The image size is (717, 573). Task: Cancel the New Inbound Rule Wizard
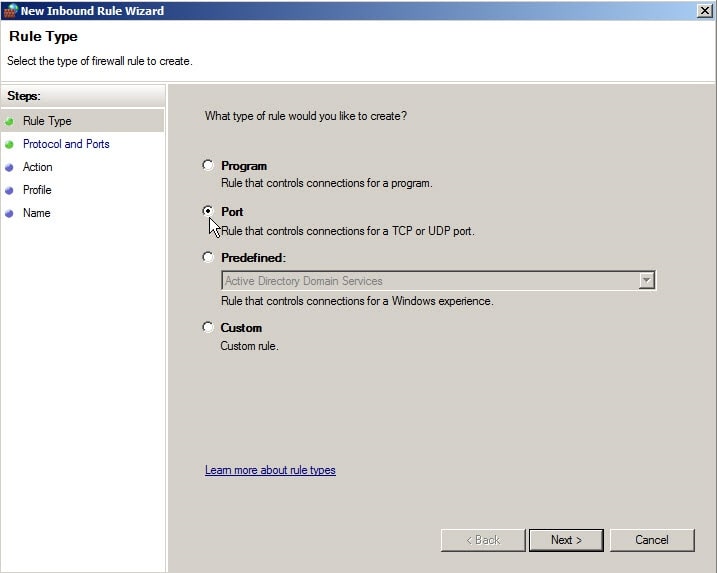(651, 540)
